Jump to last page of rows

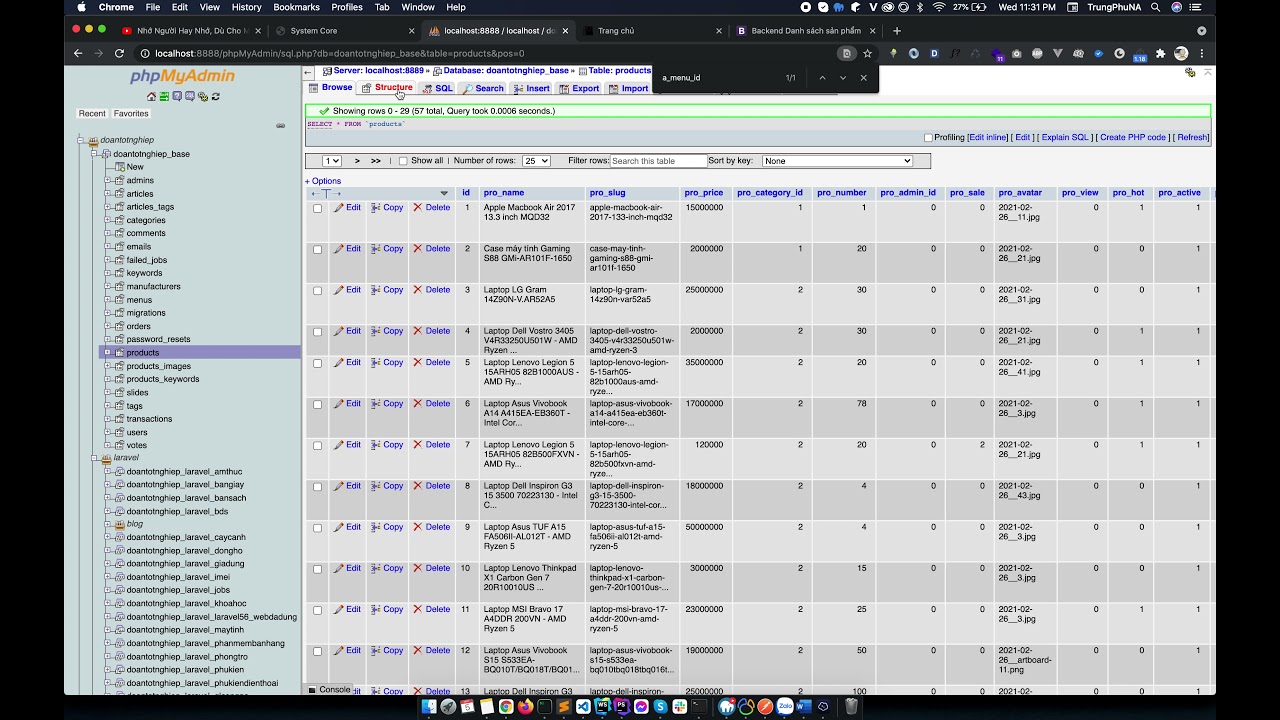click(376, 161)
